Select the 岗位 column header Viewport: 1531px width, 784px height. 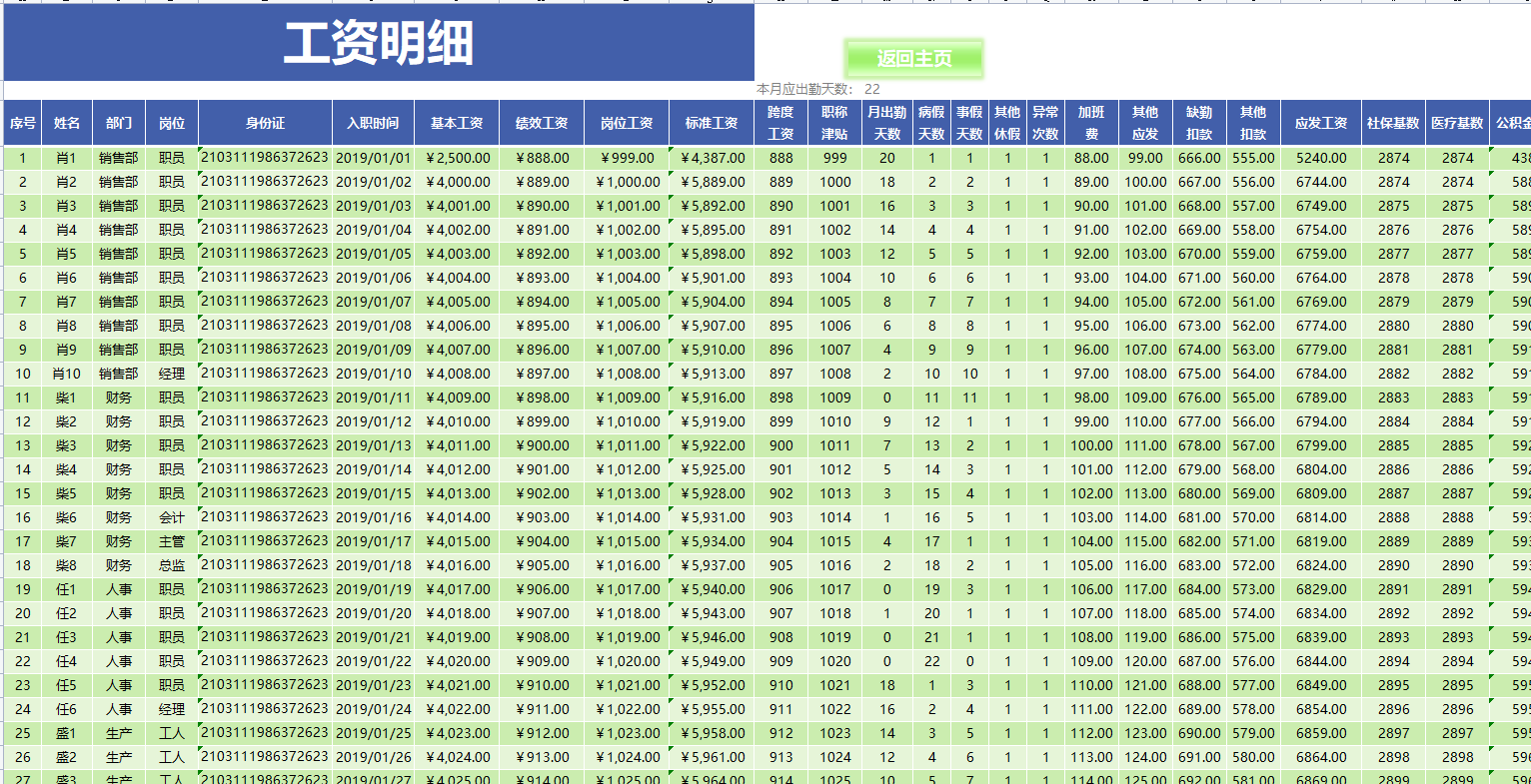coord(172,123)
